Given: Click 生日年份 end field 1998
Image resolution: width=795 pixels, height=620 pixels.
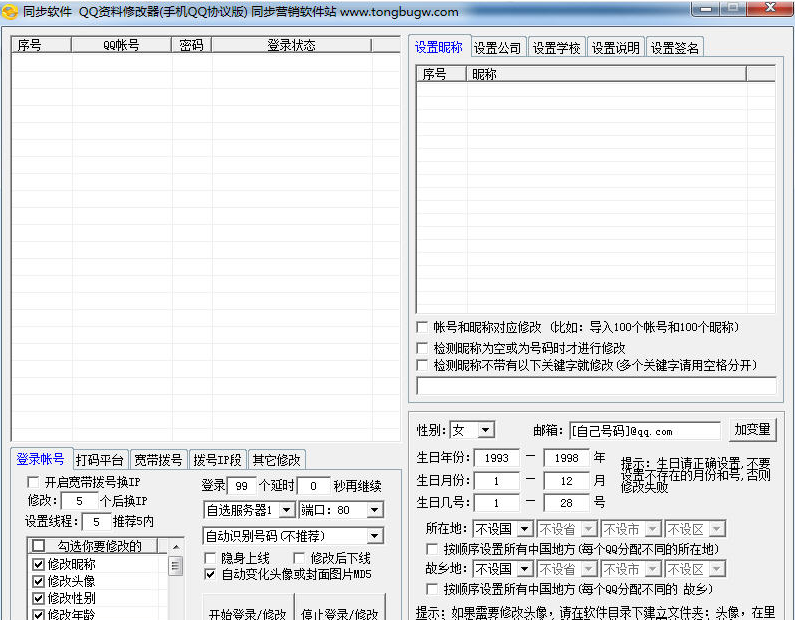Looking at the screenshot, I should click(x=566, y=458).
